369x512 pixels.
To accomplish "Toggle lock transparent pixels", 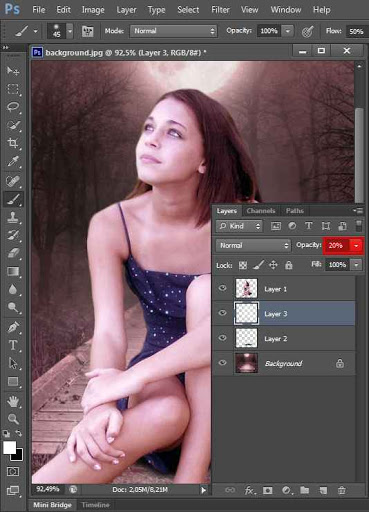I will point(243,265).
